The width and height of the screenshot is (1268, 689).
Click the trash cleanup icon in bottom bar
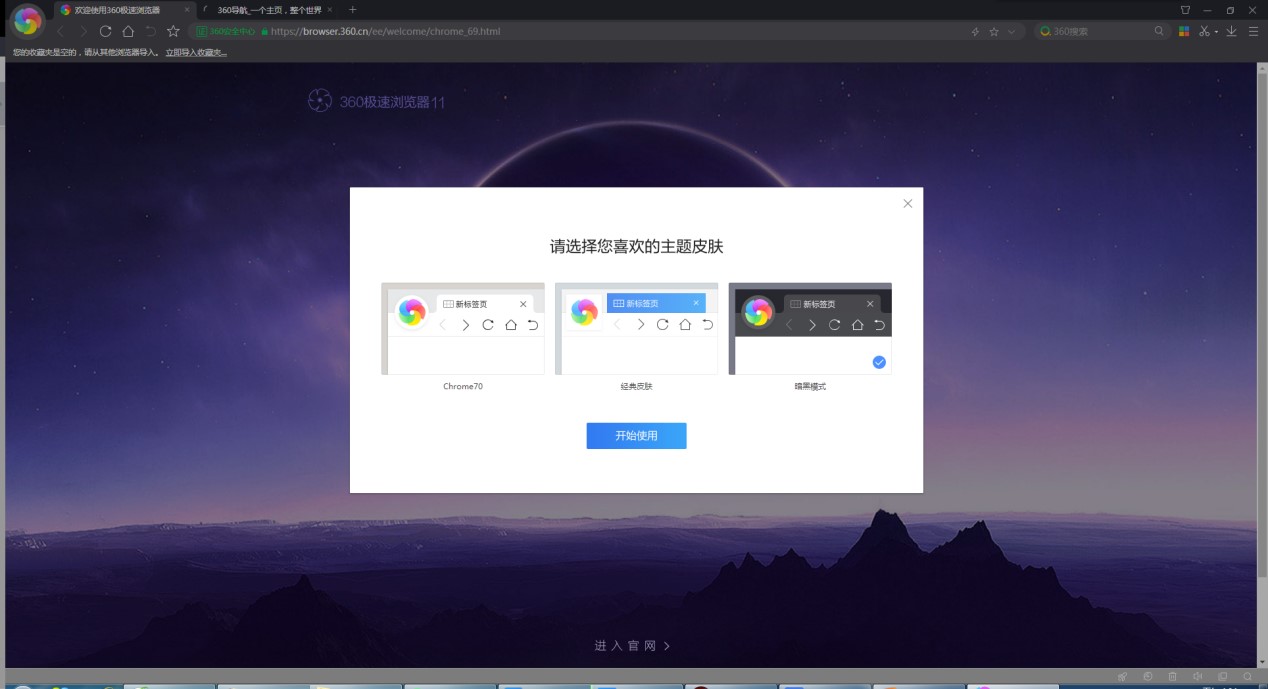pos(1172,676)
